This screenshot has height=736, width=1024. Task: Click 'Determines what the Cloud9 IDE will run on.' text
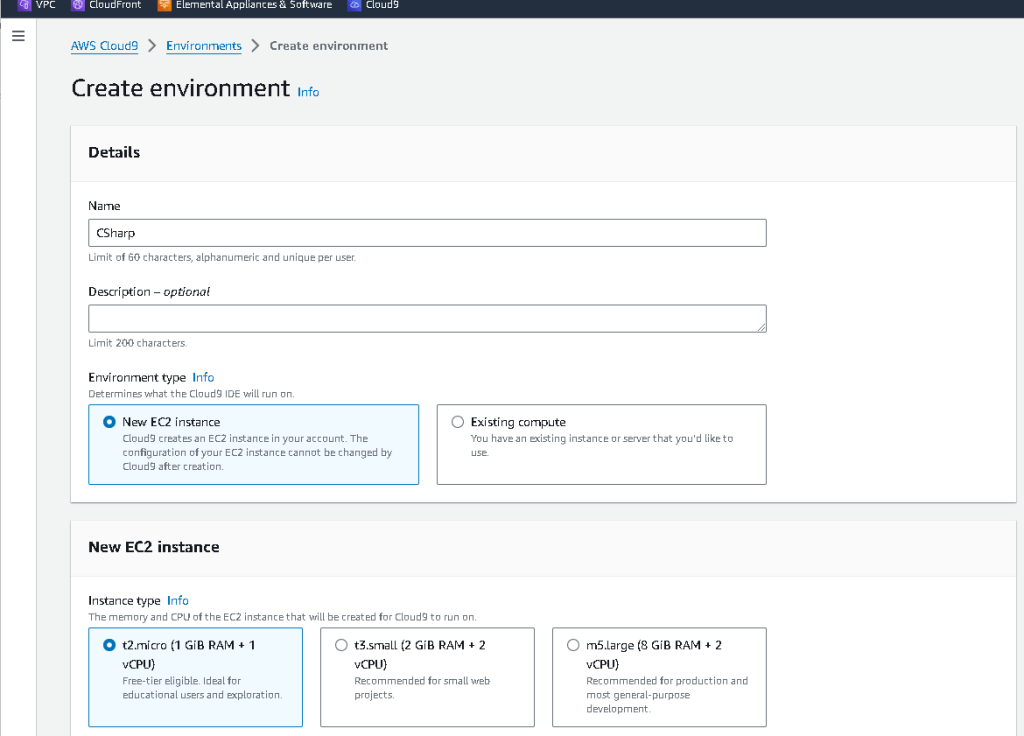(x=191, y=394)
